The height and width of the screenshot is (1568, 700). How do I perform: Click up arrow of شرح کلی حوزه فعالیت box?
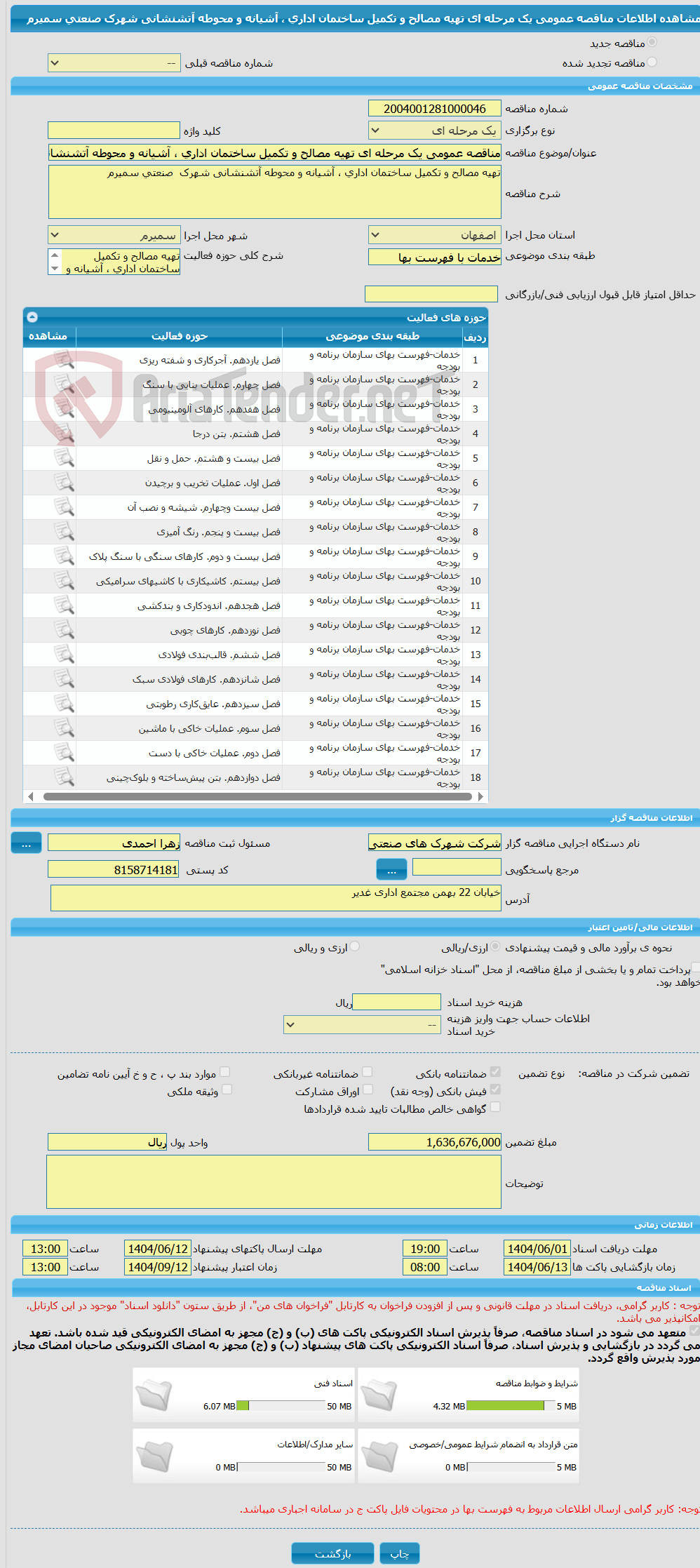(55, 255)
